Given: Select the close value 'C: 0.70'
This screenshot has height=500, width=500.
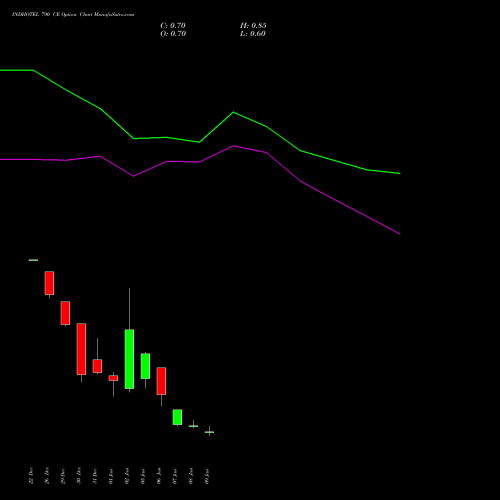Looking at the screenshot, I should [x=173, y=26].
